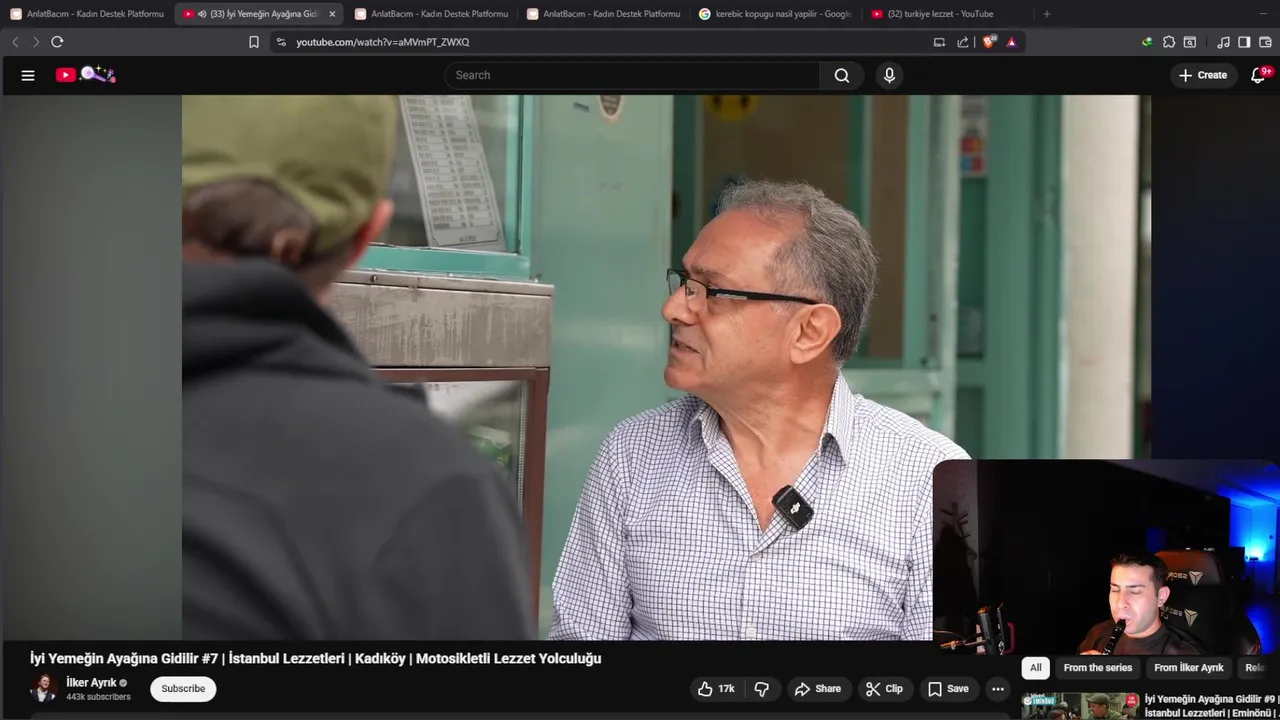Select the From the series chip

tap(1098, 668)
